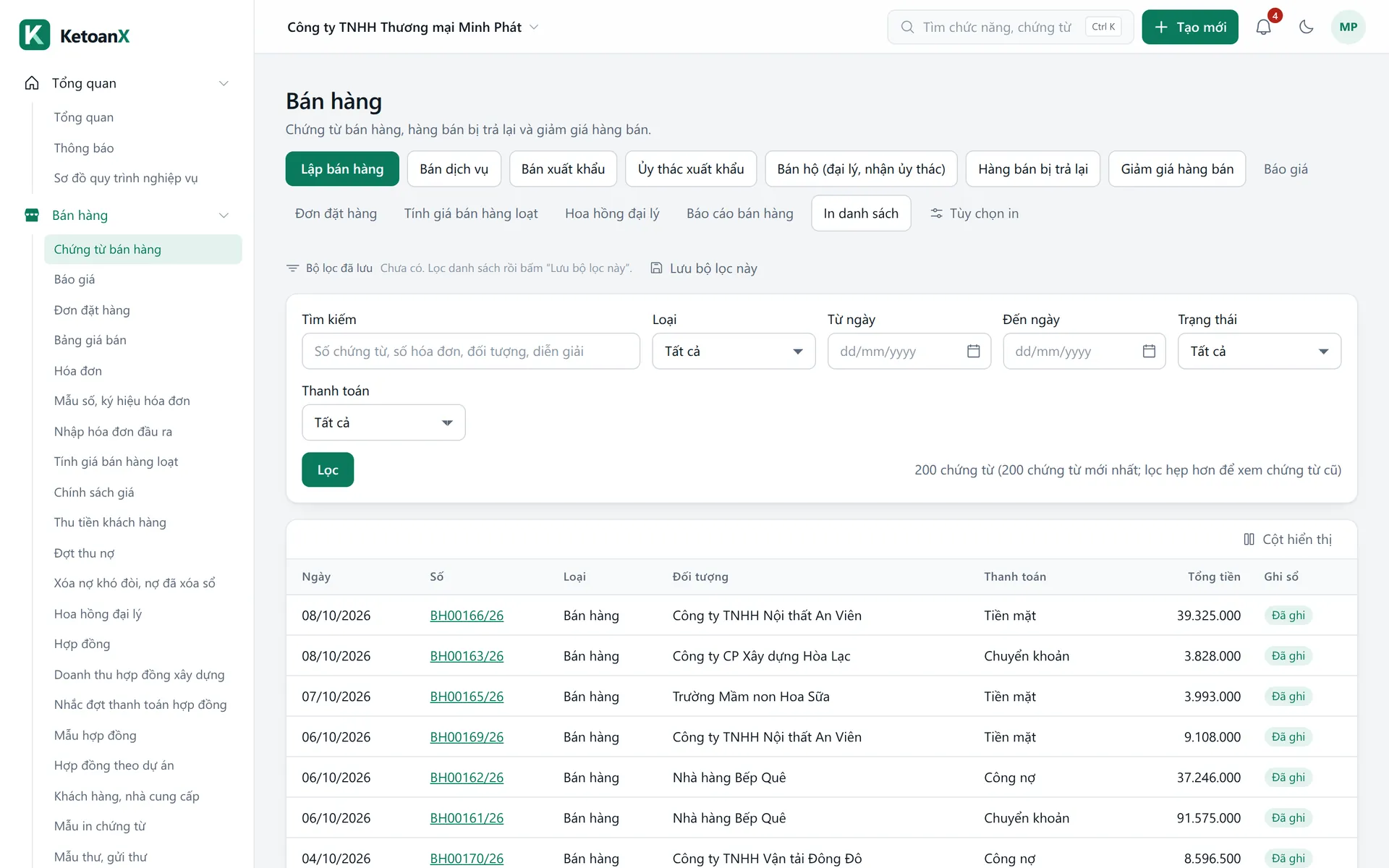Open Thu tiền khách hàng sidebar item
This screenshot has width=1389, height=868.
pyautogui.click(x=110, y=522)
